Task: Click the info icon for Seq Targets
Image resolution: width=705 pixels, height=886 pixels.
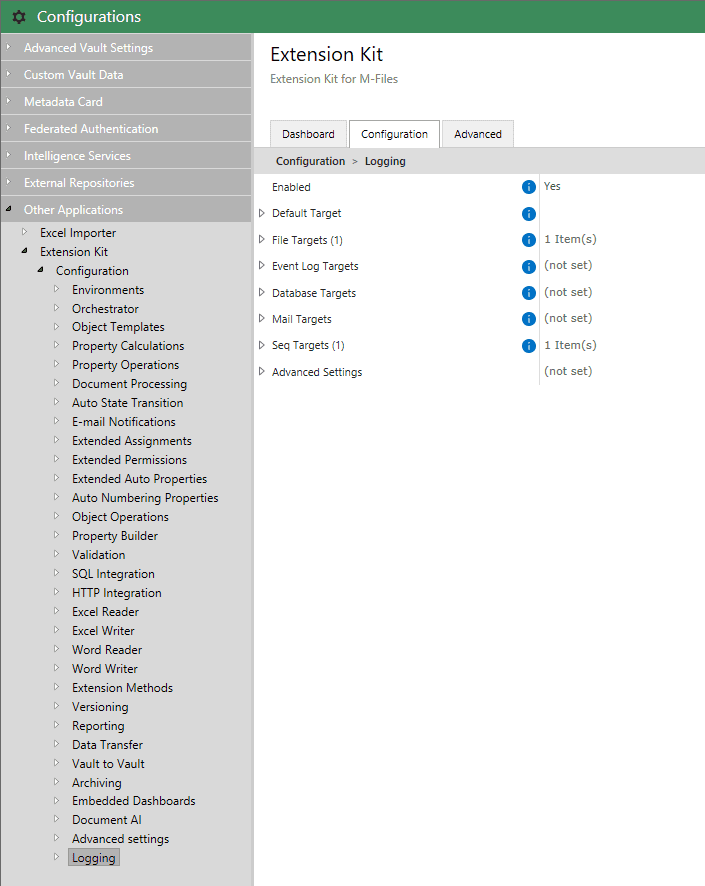Action: [529, 346]
